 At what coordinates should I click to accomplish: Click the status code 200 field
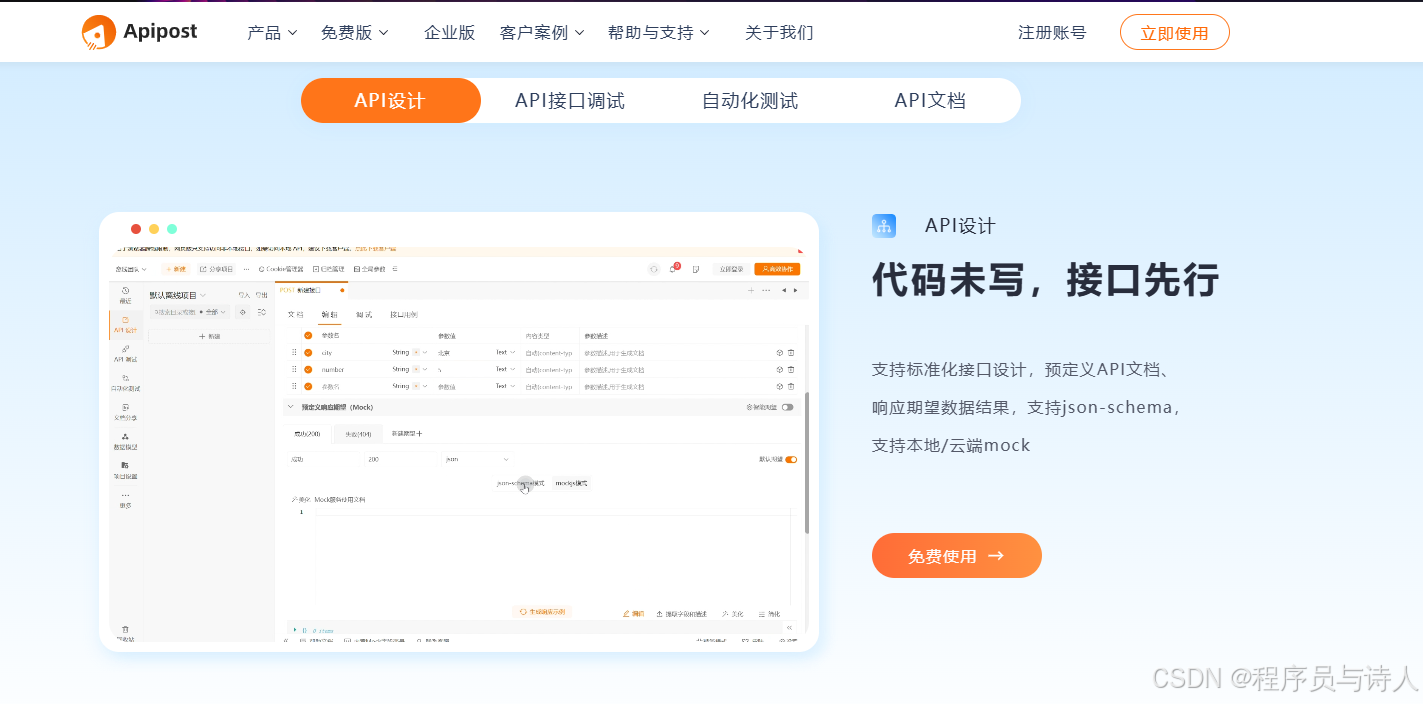[x=401, y=459]
